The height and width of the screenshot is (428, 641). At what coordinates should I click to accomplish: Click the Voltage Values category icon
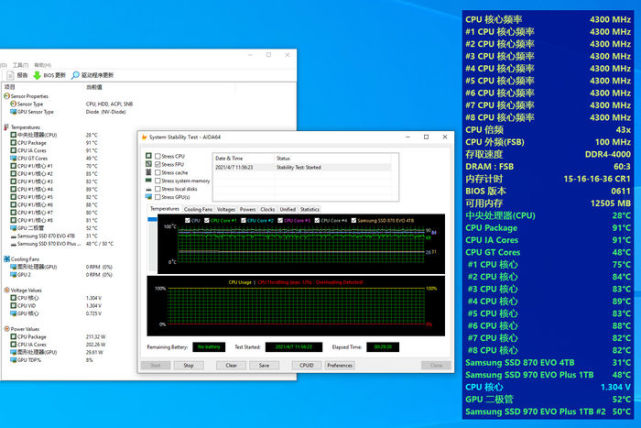6,289
